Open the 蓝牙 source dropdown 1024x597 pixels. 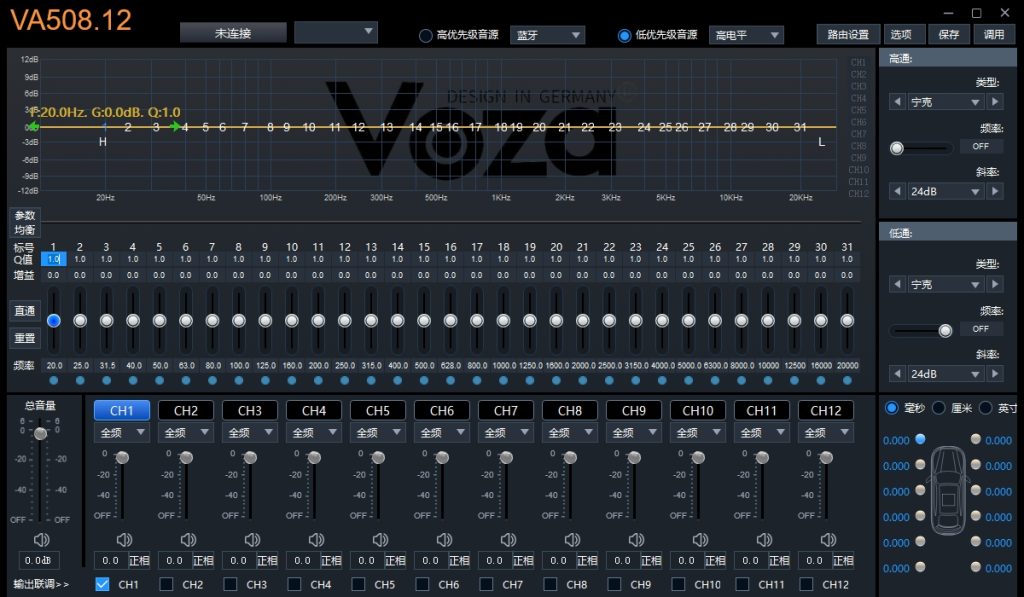tap(547, 35)
